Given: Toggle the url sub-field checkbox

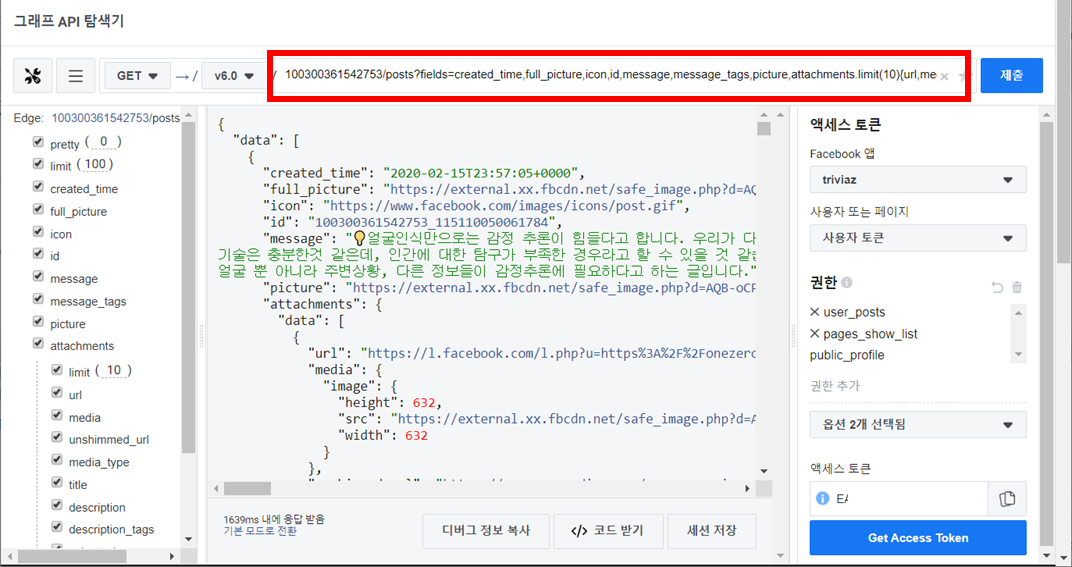Looking at the screenshot, I should click(x=57, y=393).
